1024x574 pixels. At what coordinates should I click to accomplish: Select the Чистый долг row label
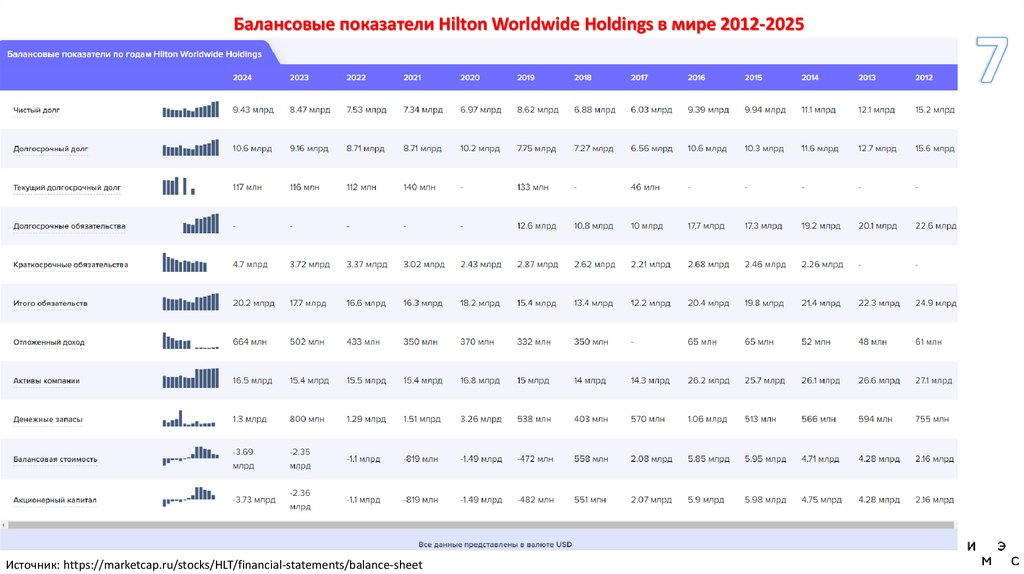point(37,110)
